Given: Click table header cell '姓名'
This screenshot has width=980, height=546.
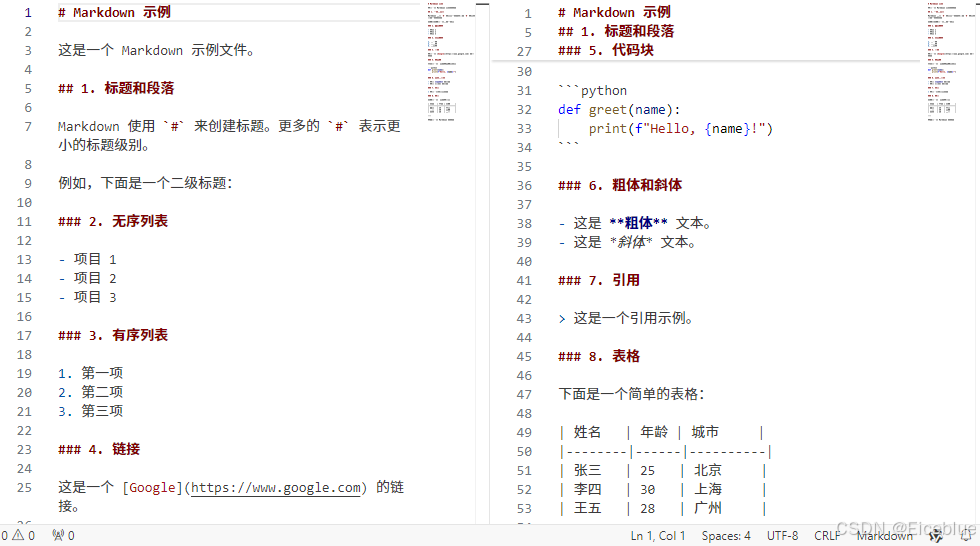Looking at the screenshot, I should point(587,432).
